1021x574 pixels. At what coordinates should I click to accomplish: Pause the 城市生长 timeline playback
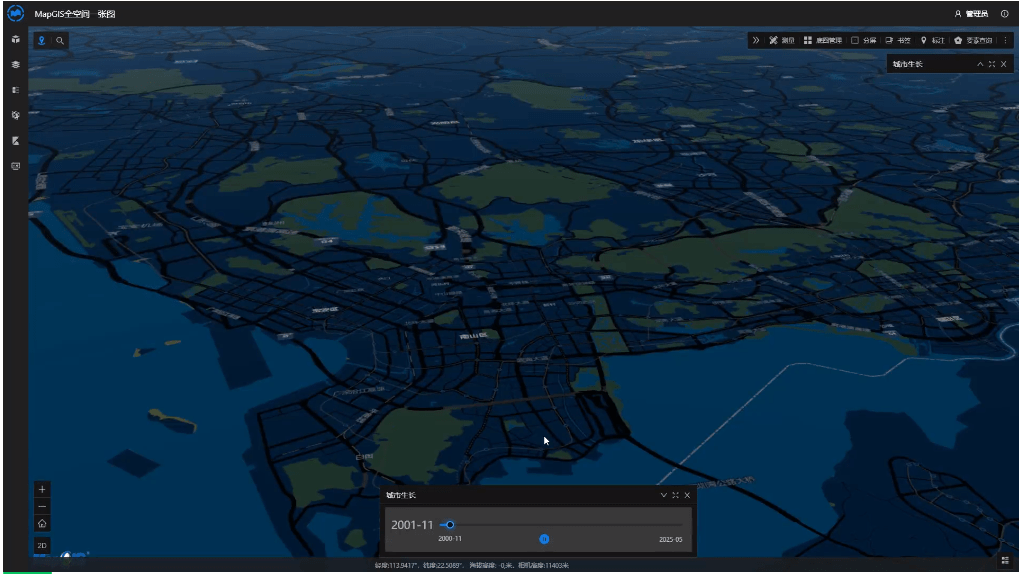coord(544,539)
